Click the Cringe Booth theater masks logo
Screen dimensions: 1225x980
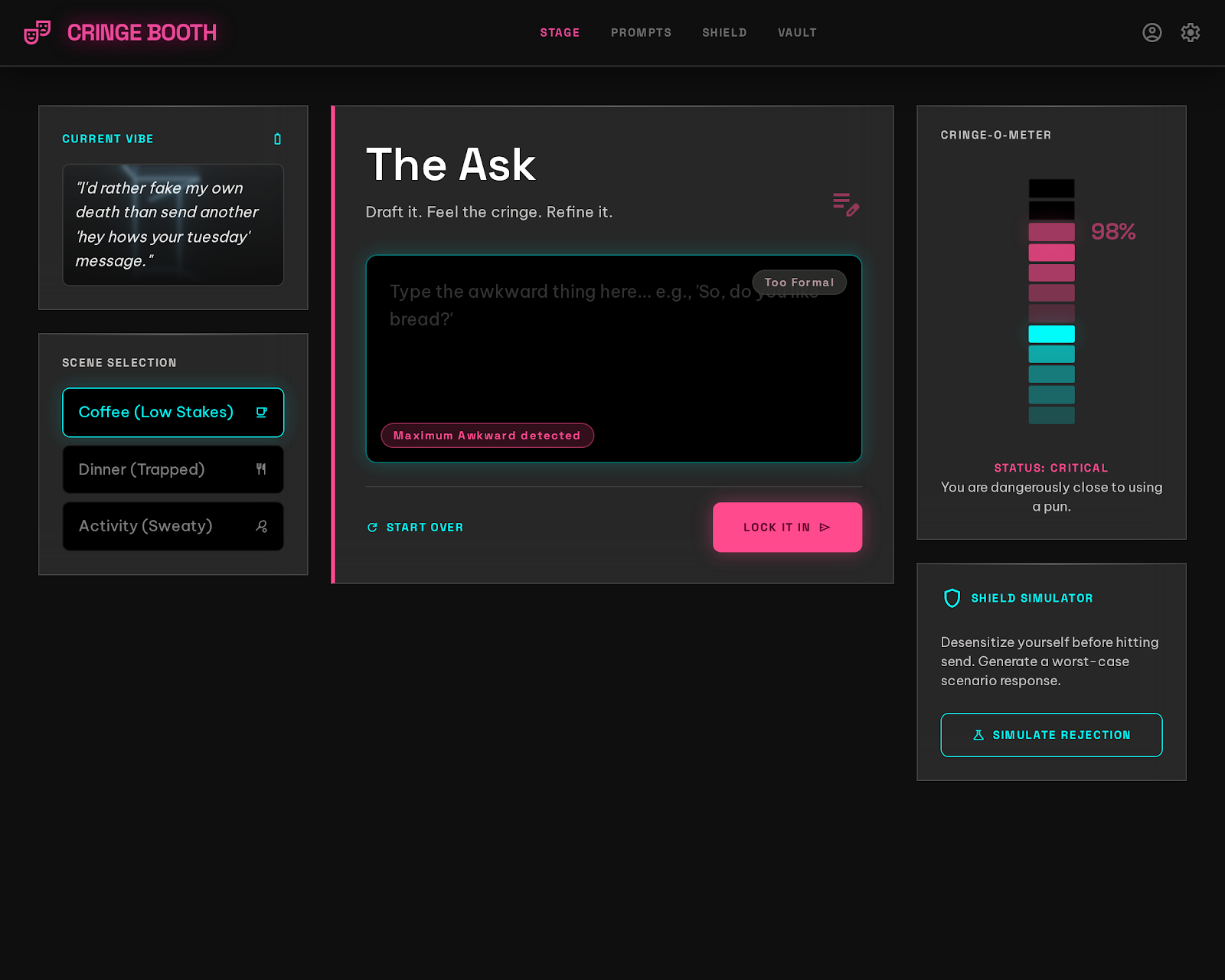(37, 32)
